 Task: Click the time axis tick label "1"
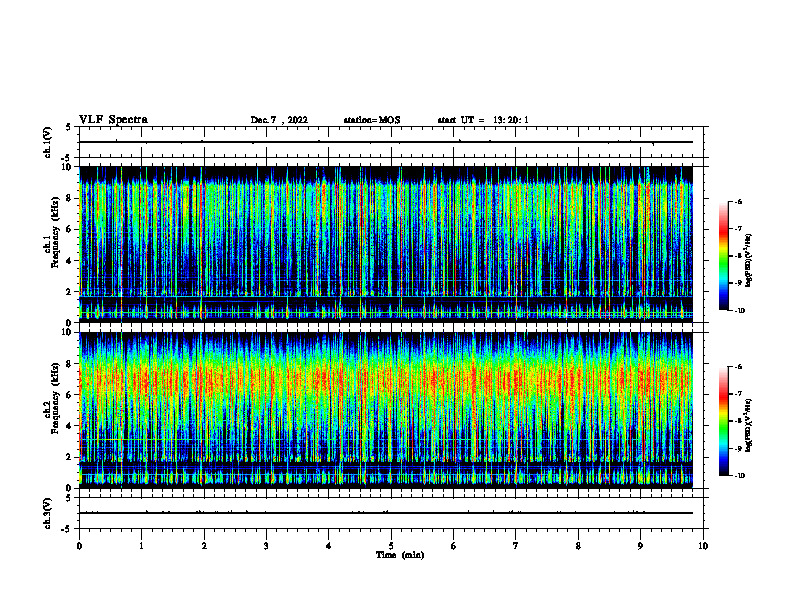point(141,546)
